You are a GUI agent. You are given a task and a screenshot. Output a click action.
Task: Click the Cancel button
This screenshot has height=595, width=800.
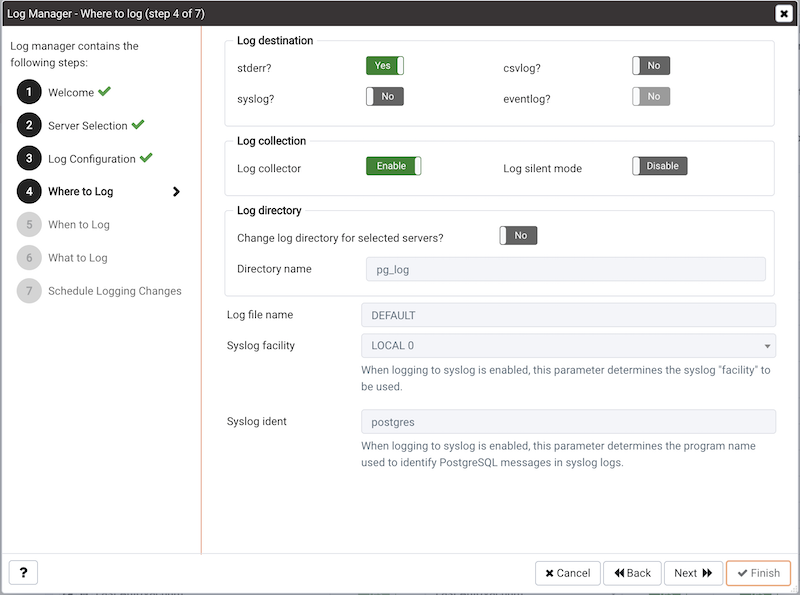[567, 573]
